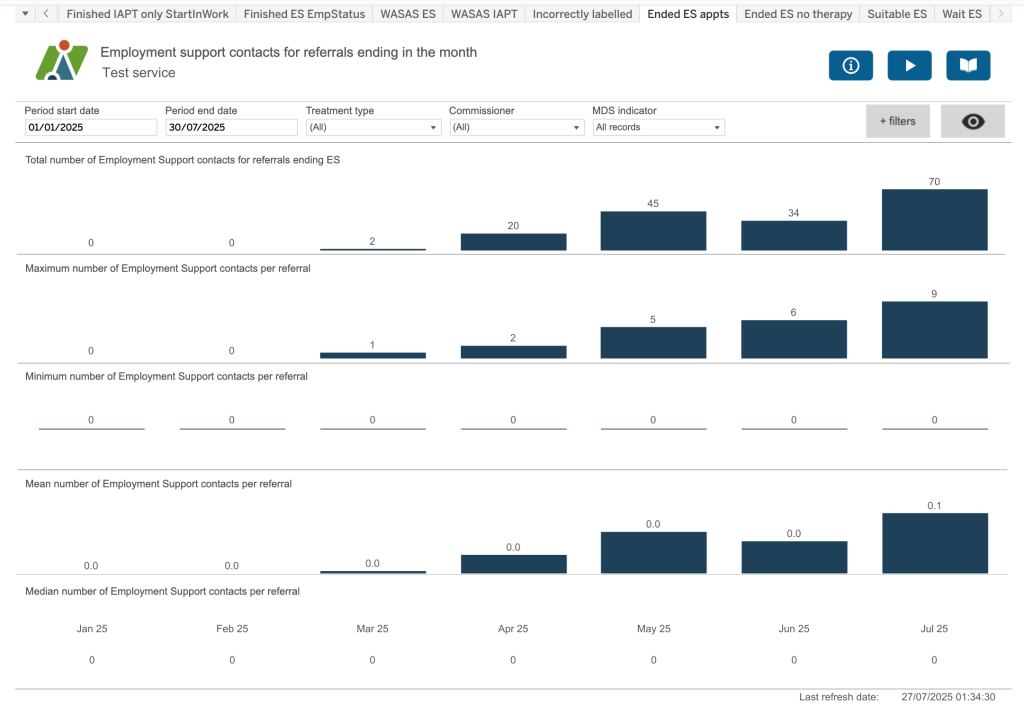Click the + filters button
Viewport: 1024px width, 716px height.
tap(897, 121)
